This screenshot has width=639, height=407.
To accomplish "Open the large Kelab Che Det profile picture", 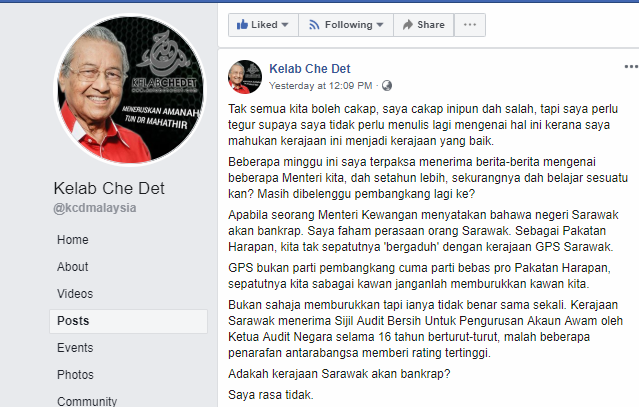I will [130, 90].
